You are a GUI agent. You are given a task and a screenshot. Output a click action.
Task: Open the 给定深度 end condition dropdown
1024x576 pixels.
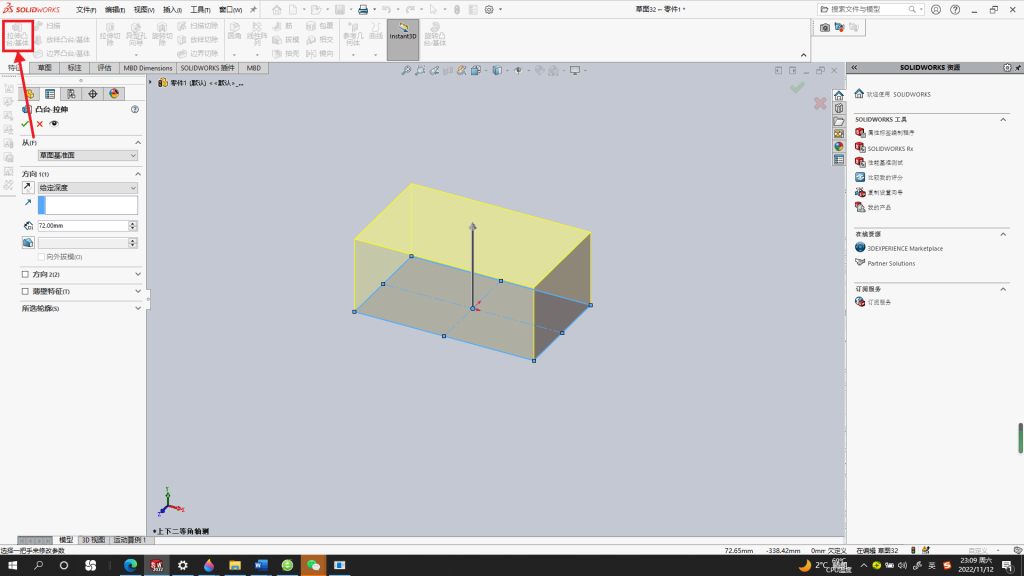pos(88,188)
